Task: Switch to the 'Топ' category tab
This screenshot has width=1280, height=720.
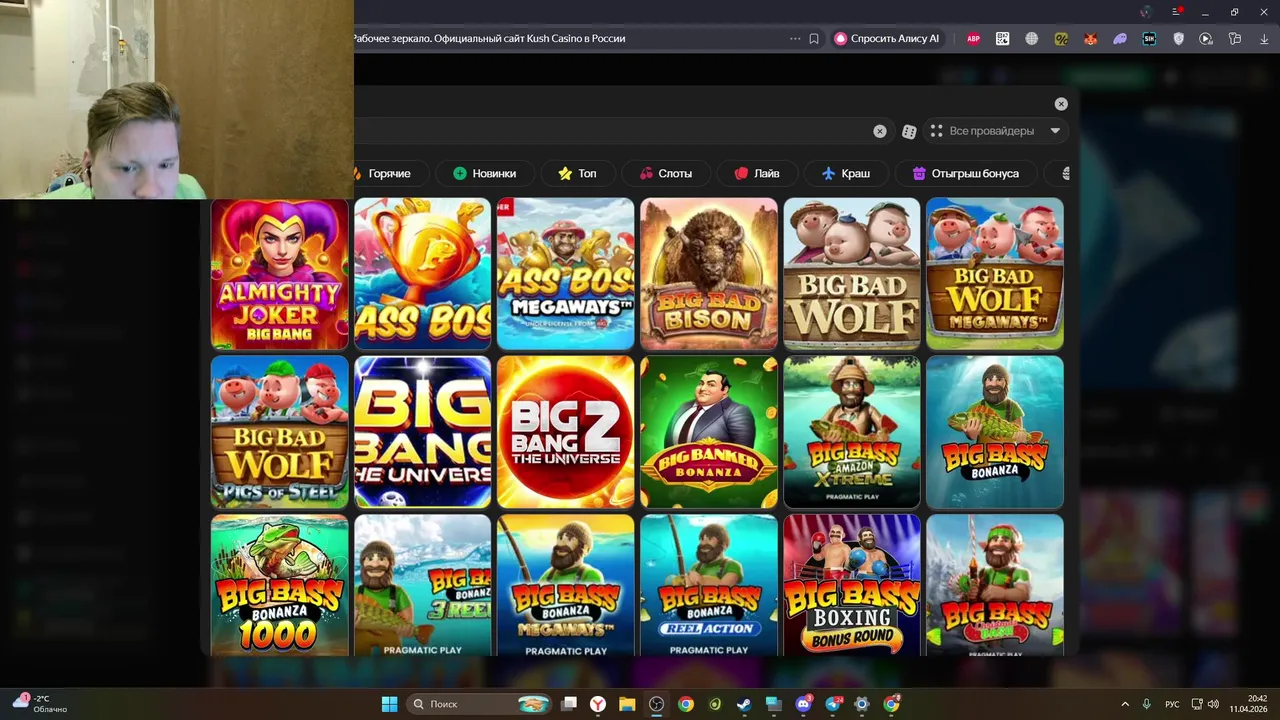Action: [577, 173]
